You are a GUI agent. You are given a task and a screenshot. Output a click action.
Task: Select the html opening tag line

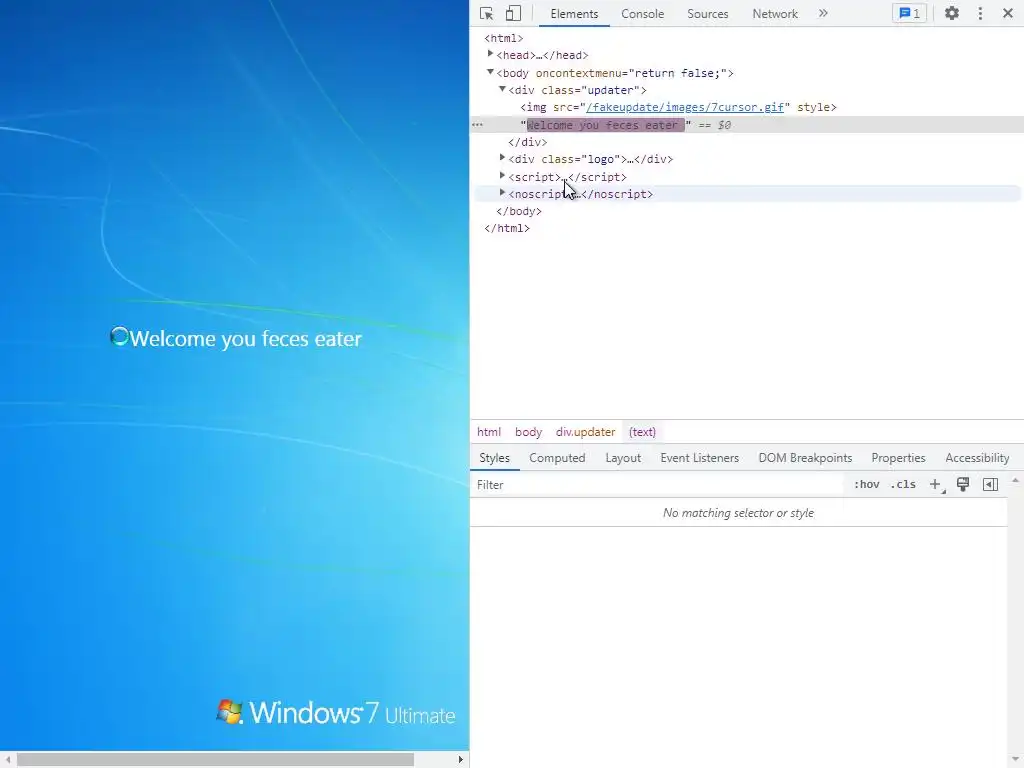(x=504, y=38)
